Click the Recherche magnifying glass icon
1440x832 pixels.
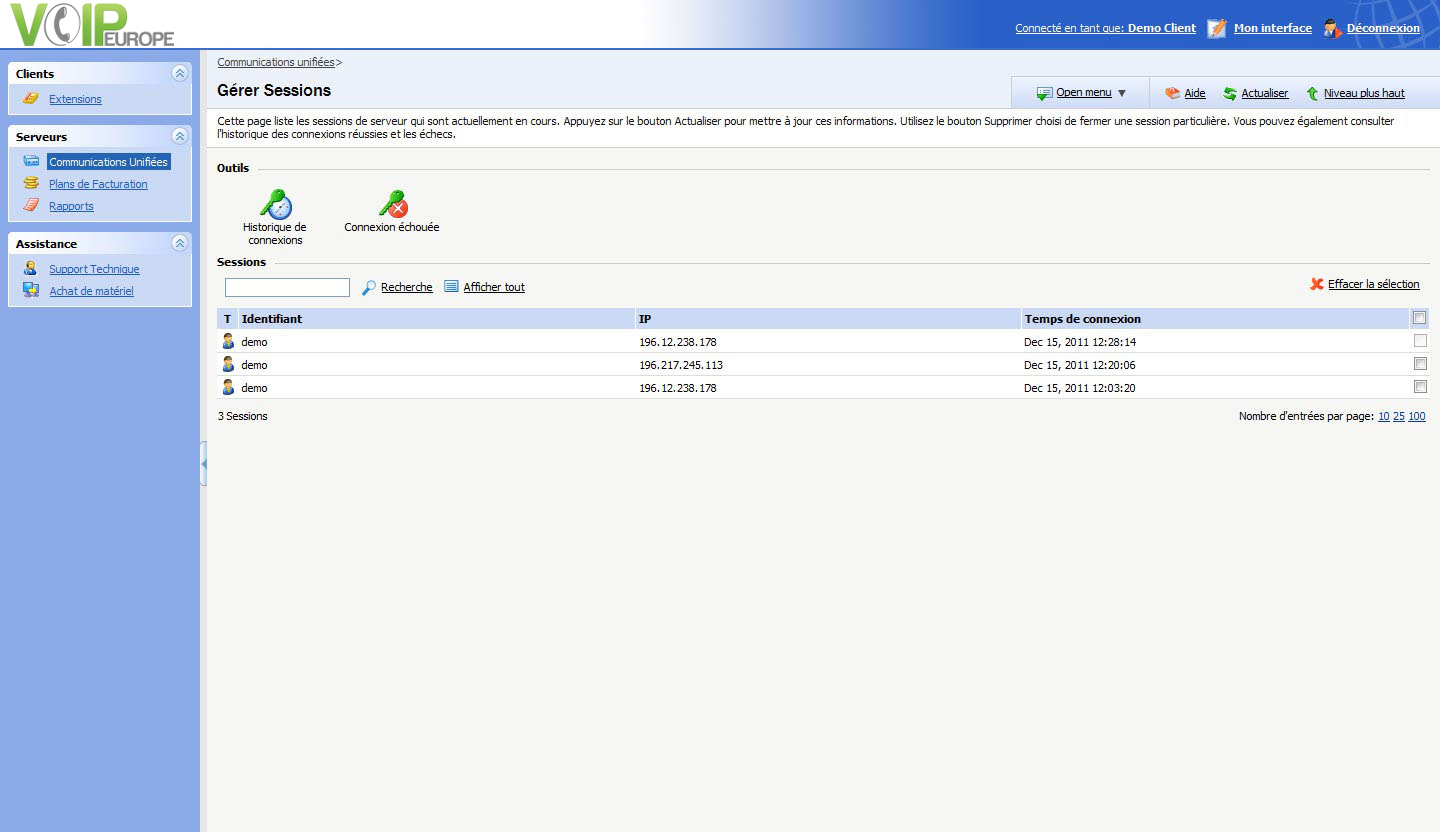point(369,288)
